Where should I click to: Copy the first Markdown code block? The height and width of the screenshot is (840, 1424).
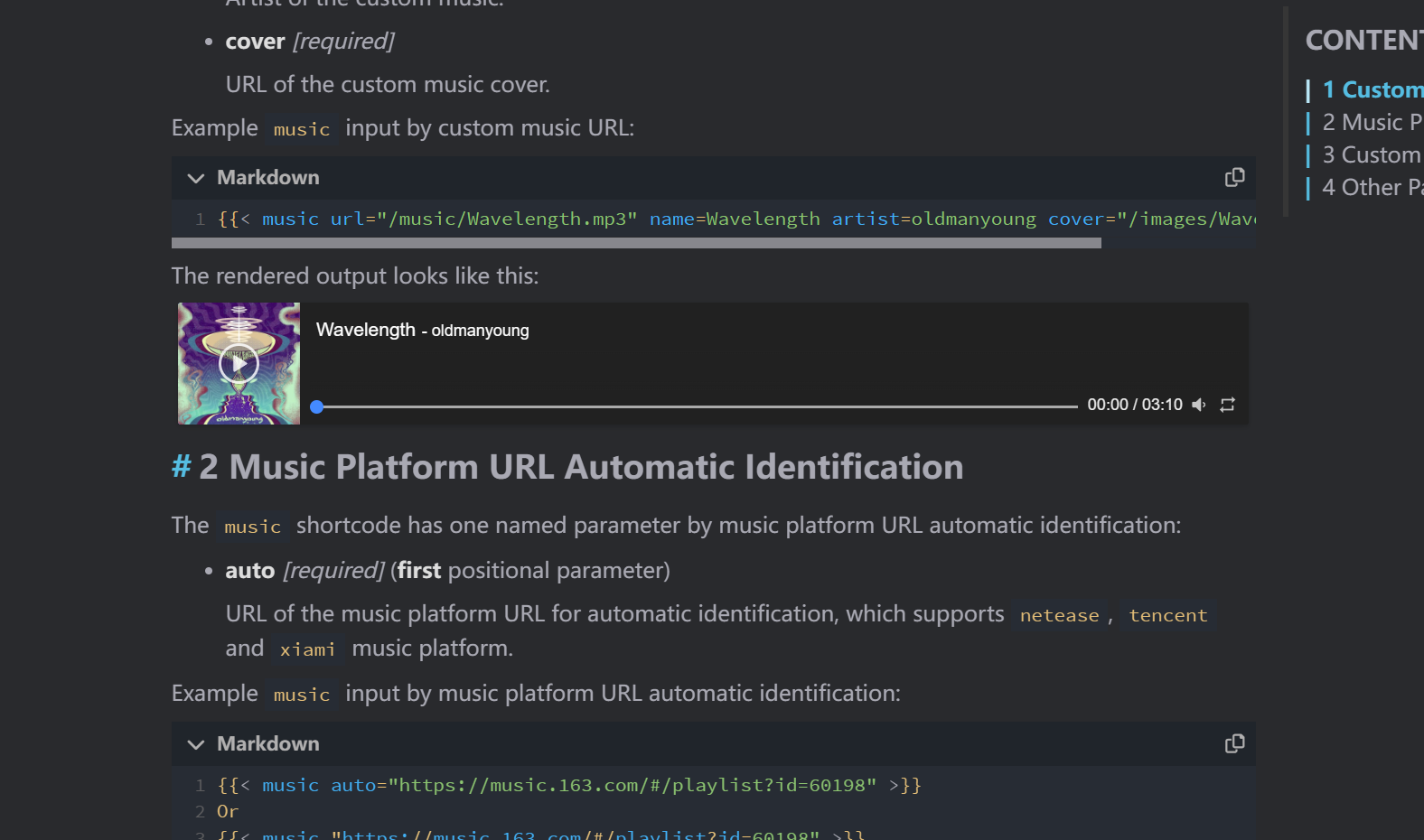(x=1234, y=177)
